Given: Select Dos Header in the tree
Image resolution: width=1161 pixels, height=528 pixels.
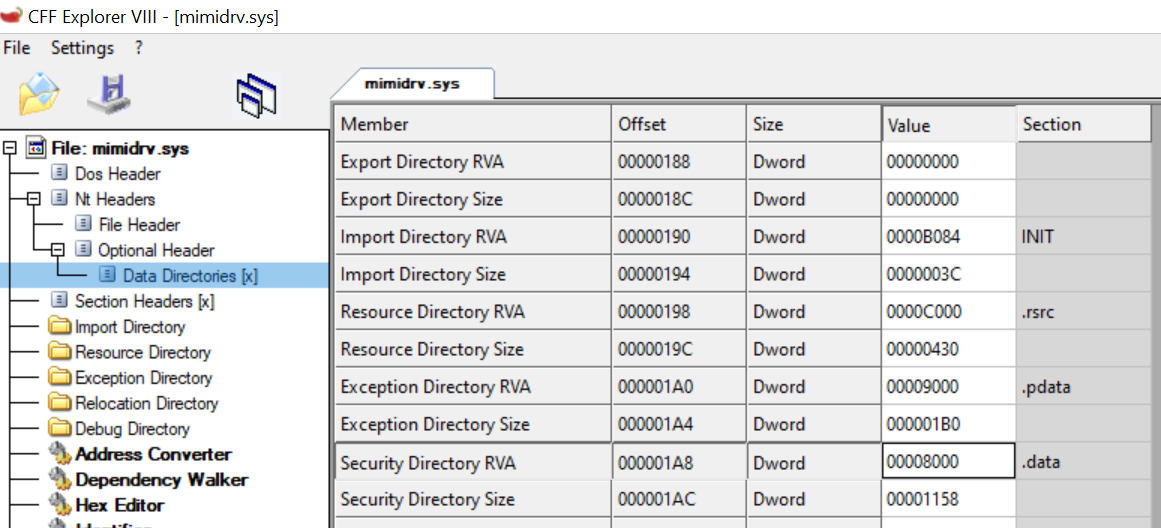Looking at the screenshot, I should [x=118, y=173].
